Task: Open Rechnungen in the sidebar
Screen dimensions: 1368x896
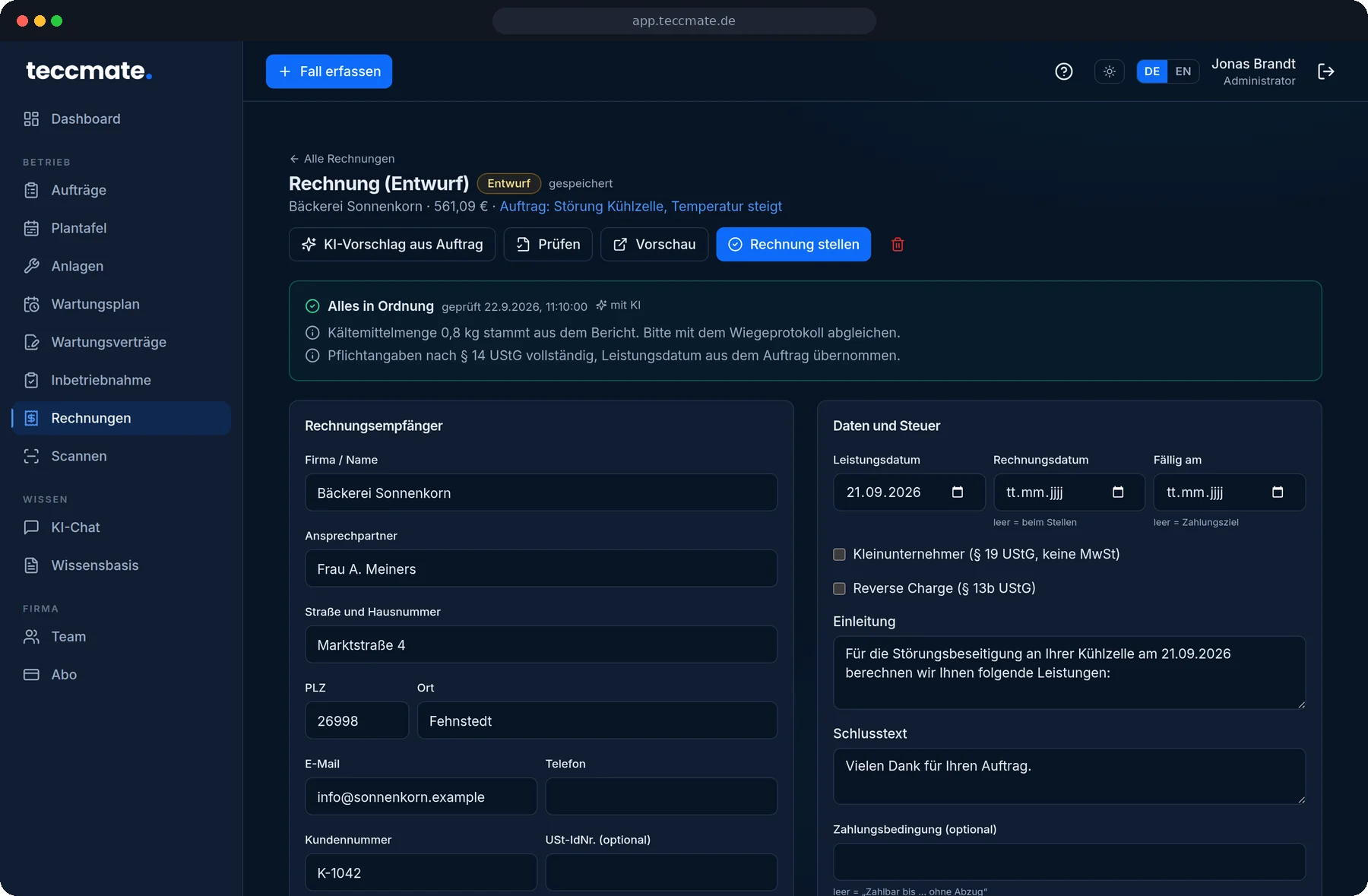Action: point(122,418)
